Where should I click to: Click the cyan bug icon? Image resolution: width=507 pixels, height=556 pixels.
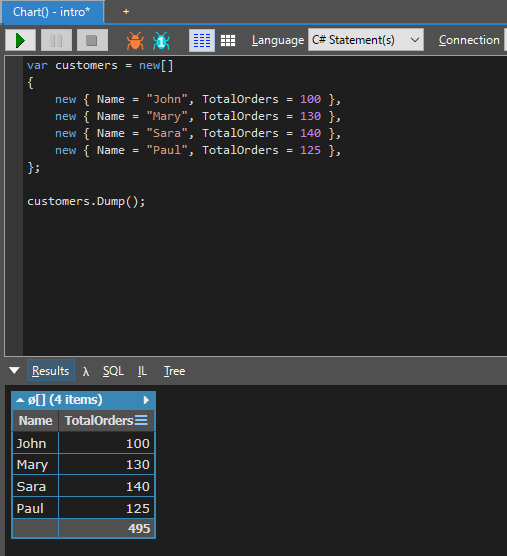coord(161,41)
